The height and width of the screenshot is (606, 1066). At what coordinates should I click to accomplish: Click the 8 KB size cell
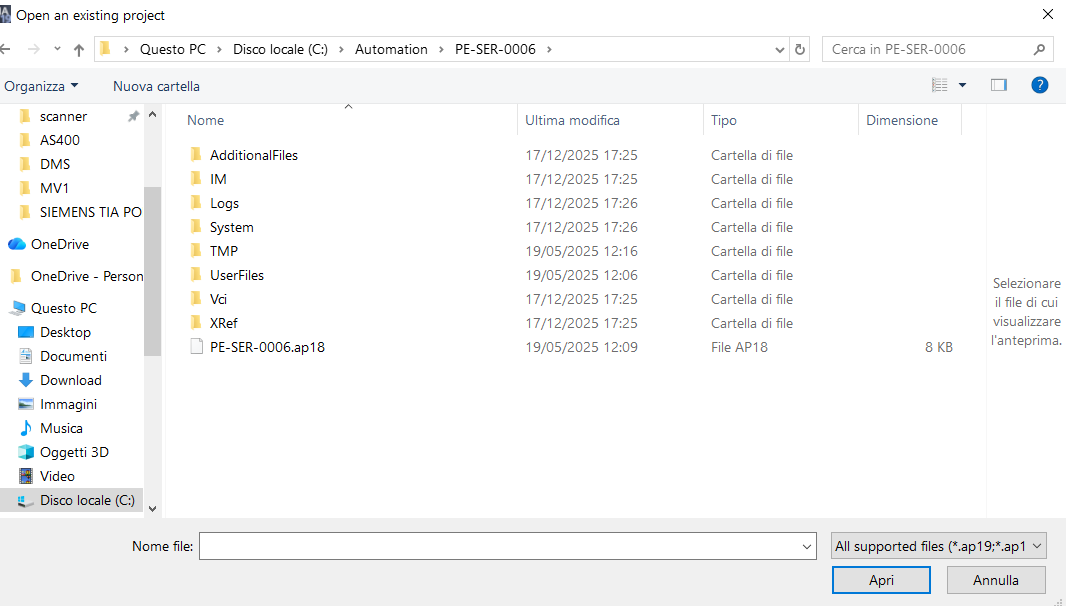[938, 347]
